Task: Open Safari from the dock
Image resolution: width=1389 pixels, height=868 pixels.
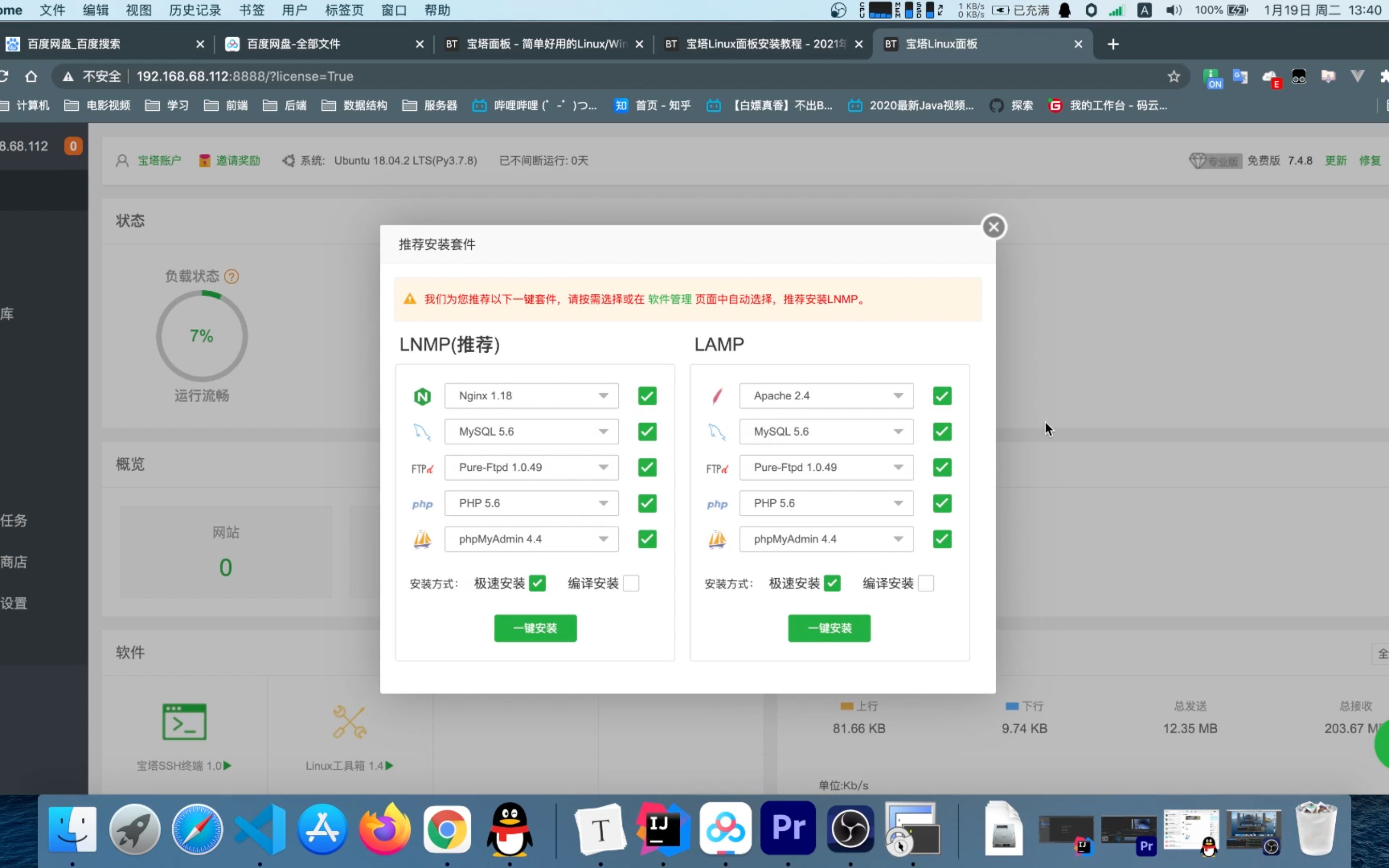Action: [197, 829]
